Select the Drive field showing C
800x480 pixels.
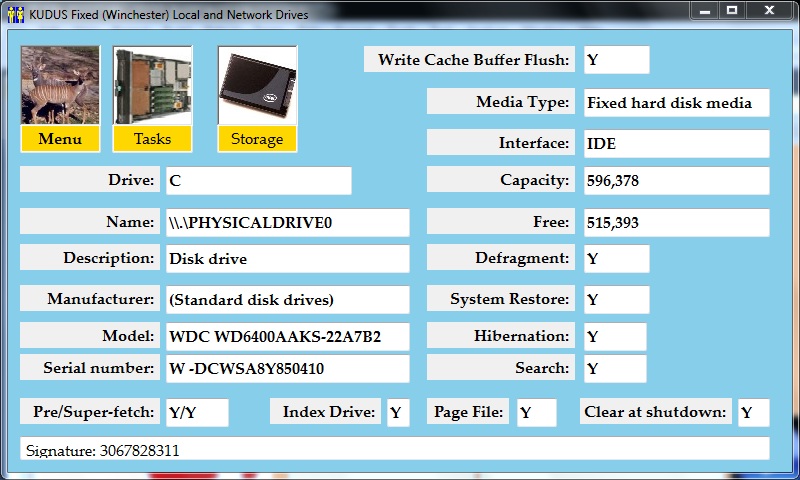click(258, 180)
